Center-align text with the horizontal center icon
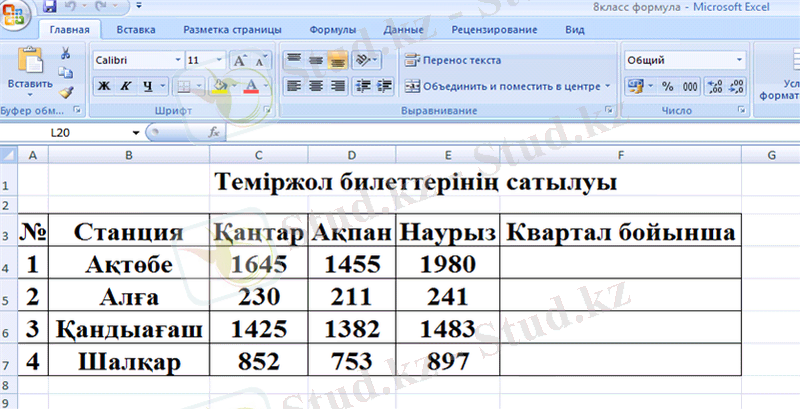The width and height of the screenshot is (800, 409). 316,87
